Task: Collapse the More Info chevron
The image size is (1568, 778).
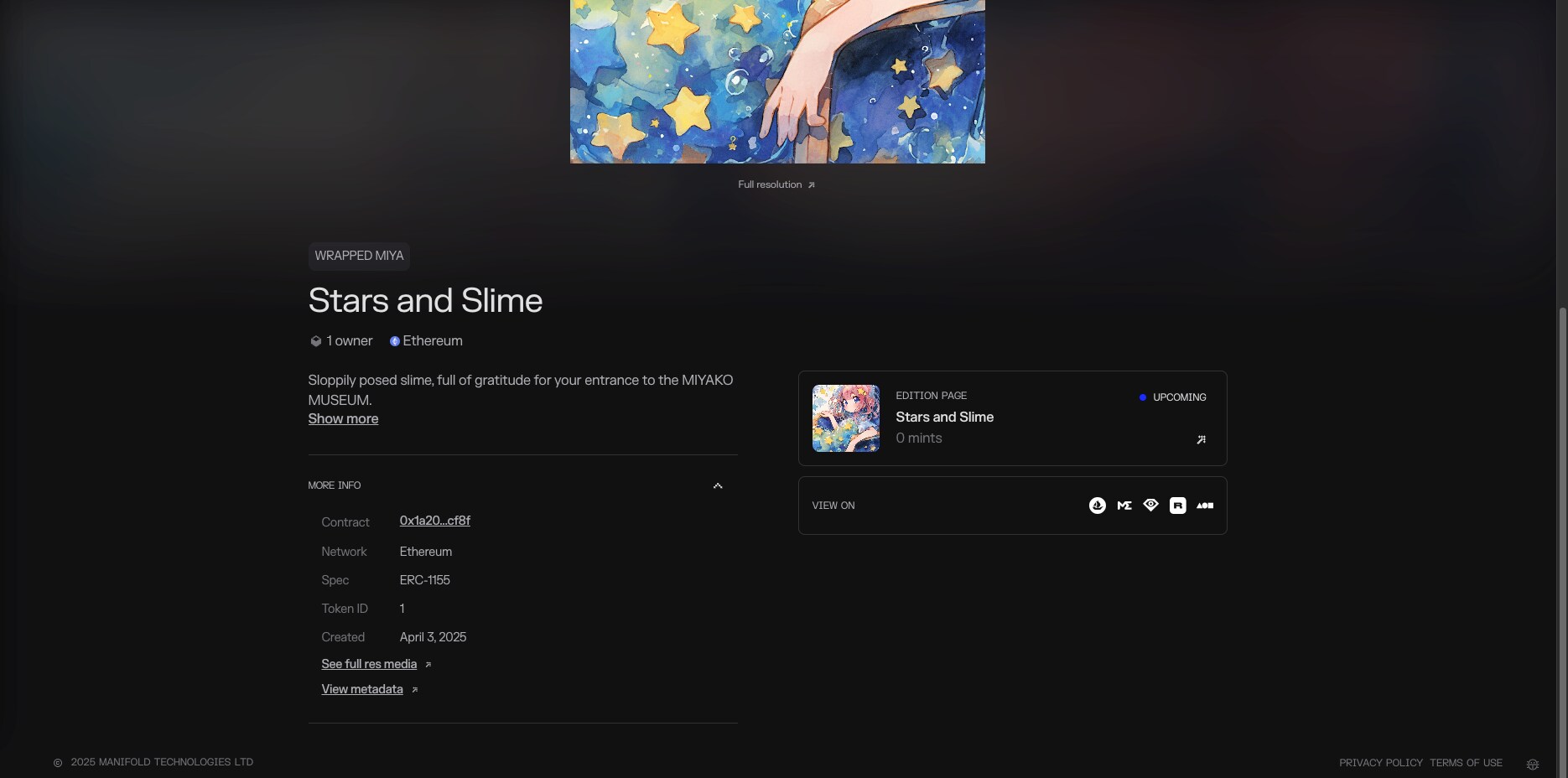Action: click(718, 485)
